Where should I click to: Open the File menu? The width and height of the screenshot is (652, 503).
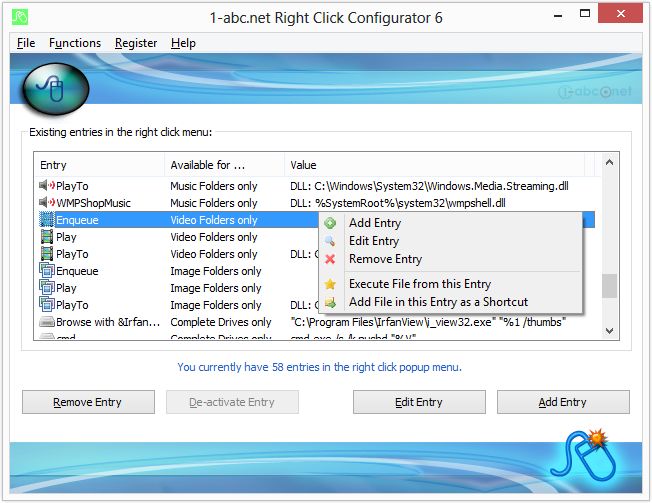(26, 43)
